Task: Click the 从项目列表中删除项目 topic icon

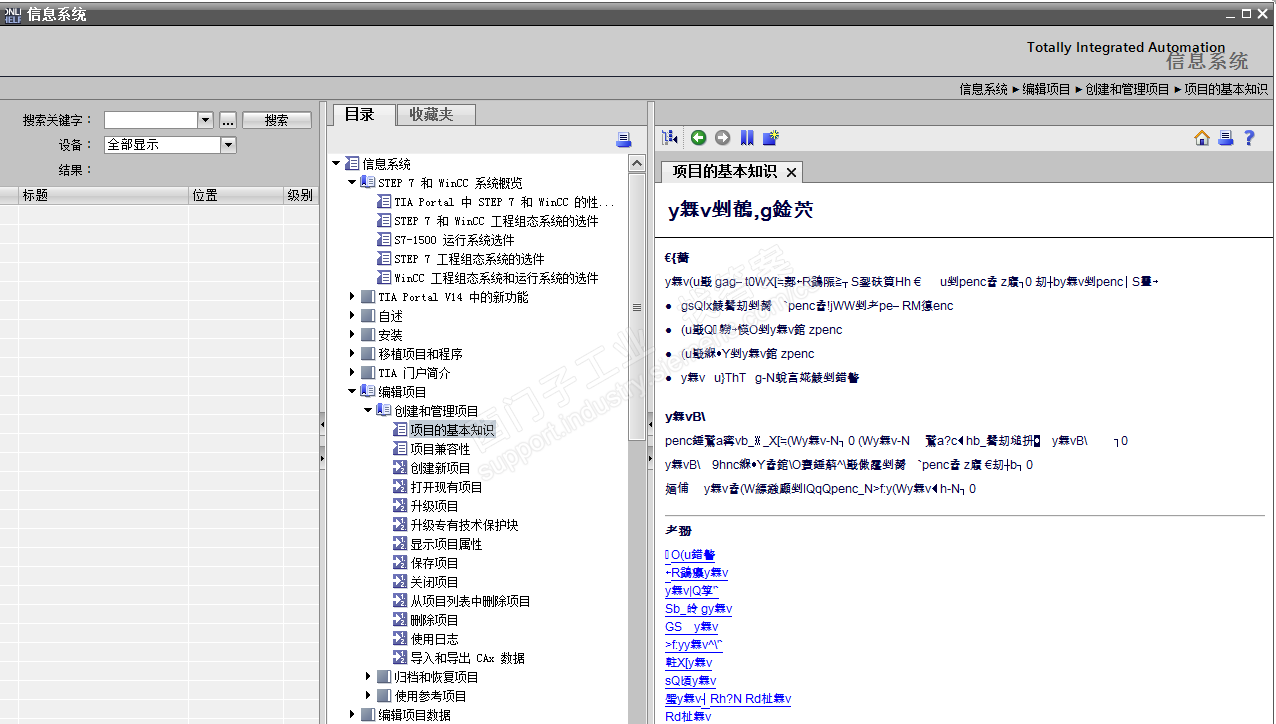Action: point(400,601)
